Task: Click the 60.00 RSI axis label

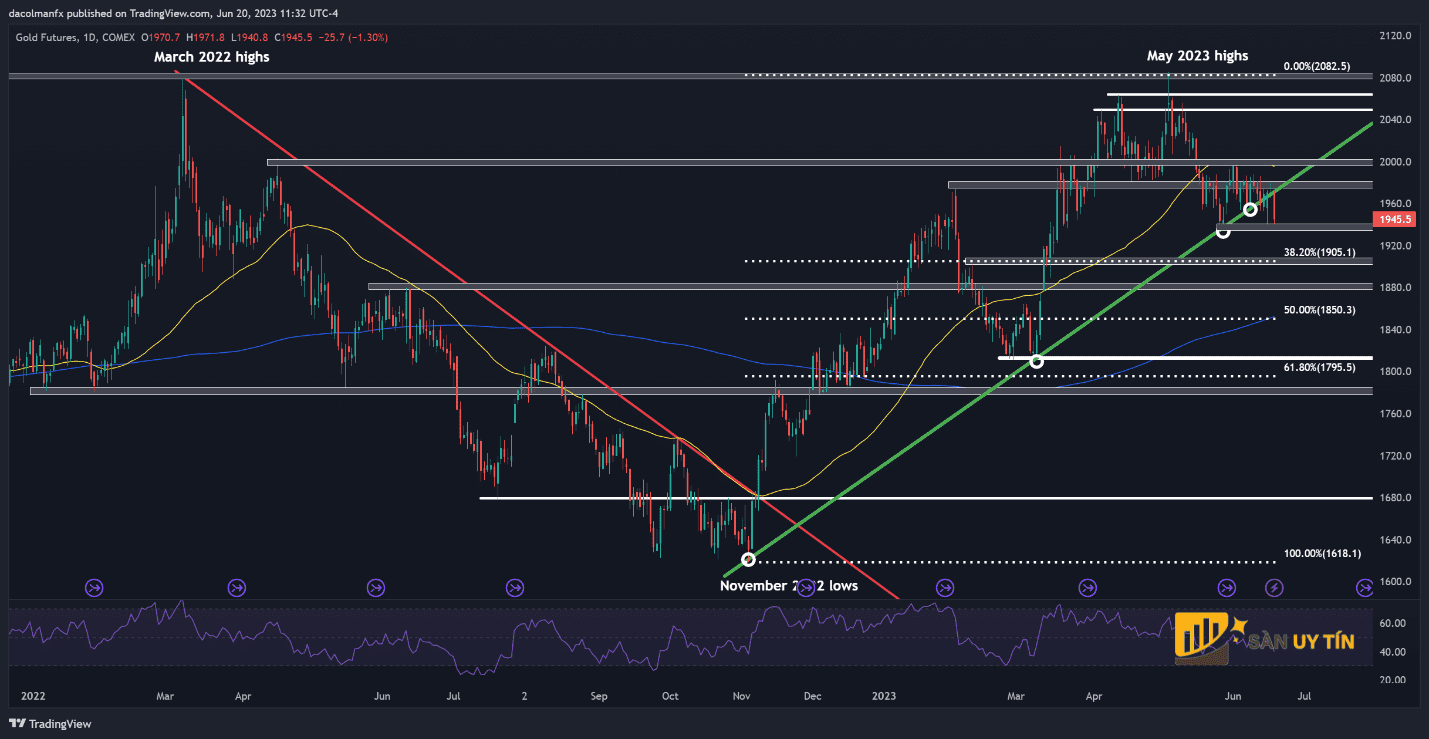Action: pyautogui.click(x=1393, y=623)
